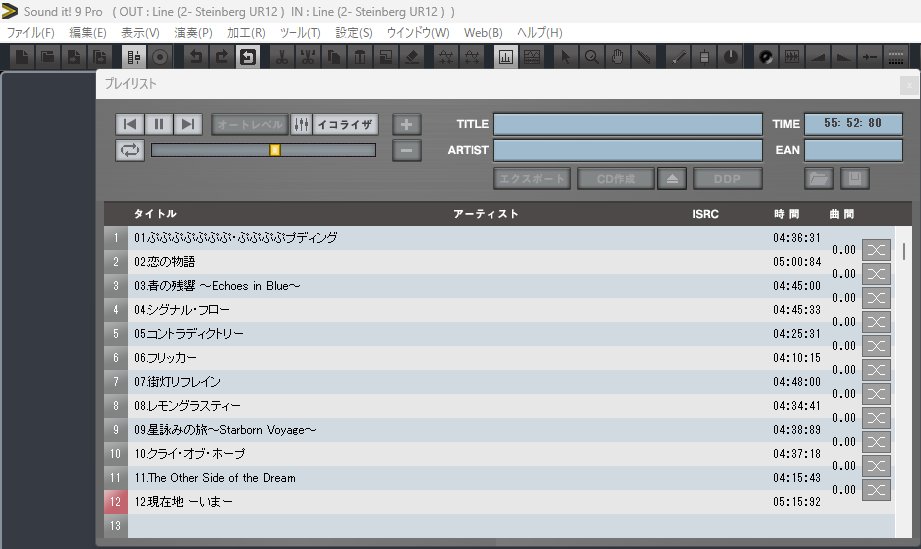This screenshot has width=921, height=549.
Task: Click the オートレベル button
Action: point(250,124)
